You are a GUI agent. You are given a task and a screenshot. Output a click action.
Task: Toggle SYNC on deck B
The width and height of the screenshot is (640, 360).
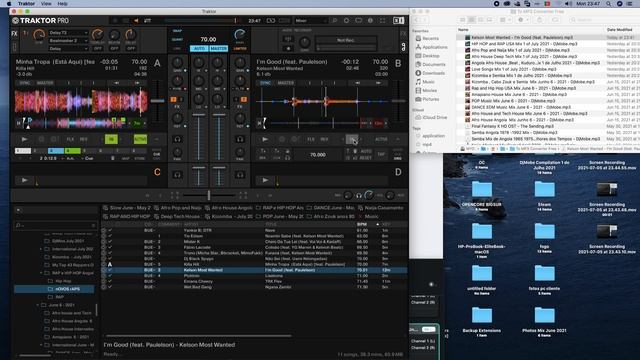tap(265, 83)
